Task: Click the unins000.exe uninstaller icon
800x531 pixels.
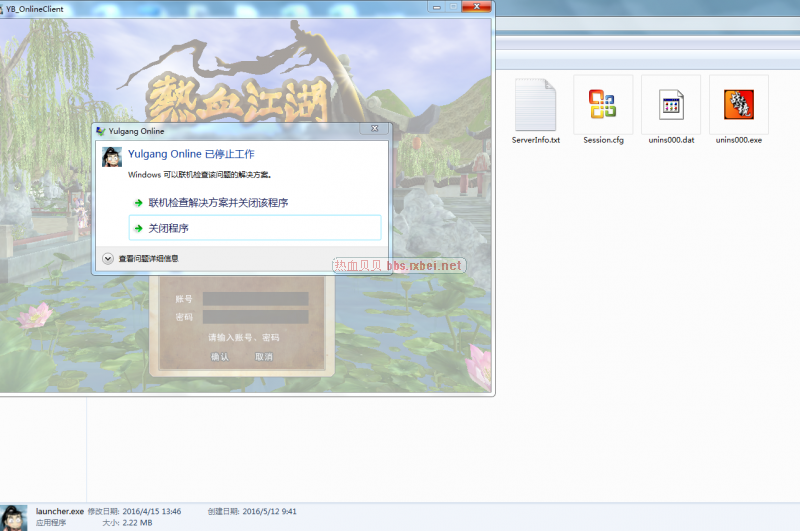Action: point(738,105)
